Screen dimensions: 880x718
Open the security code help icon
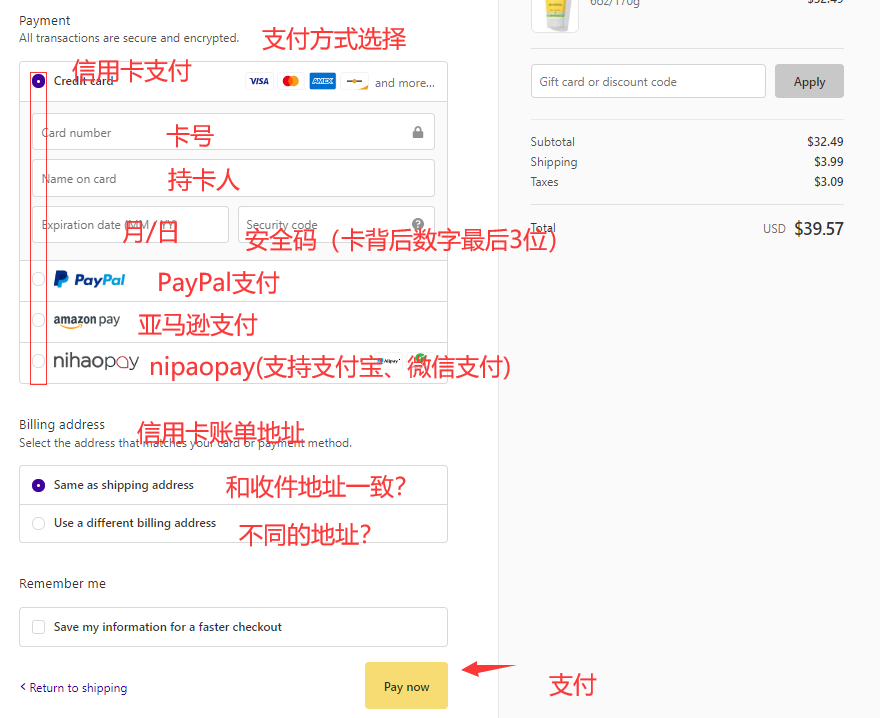click(x=418, y=224)
